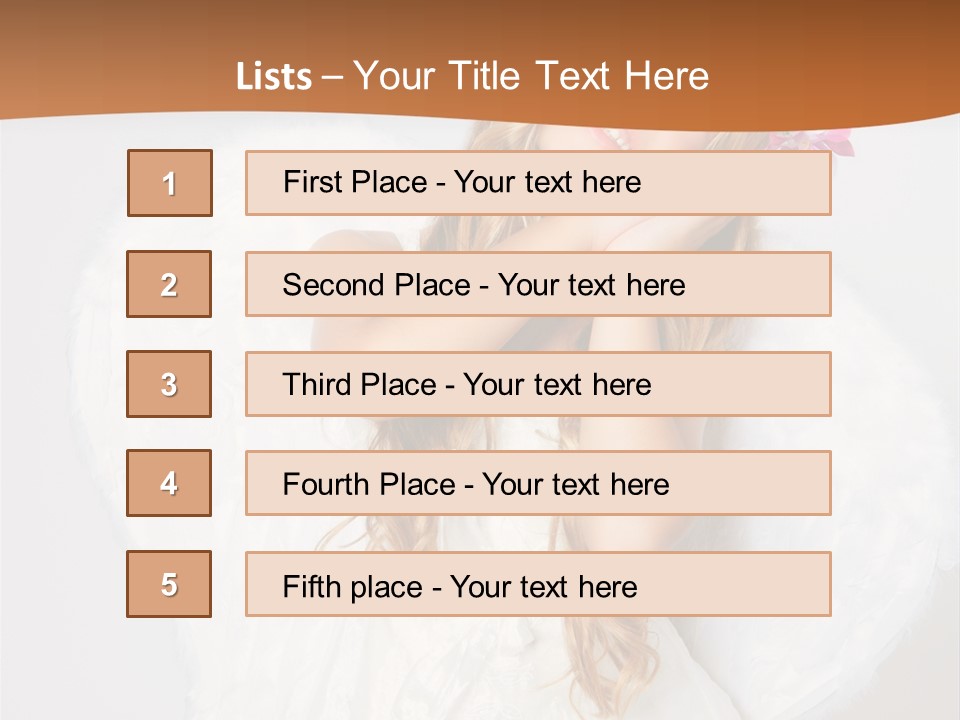Click the number 1 box
Viewport: 960px width, 720px height.
pyautogui.click(x=170, y=183)
